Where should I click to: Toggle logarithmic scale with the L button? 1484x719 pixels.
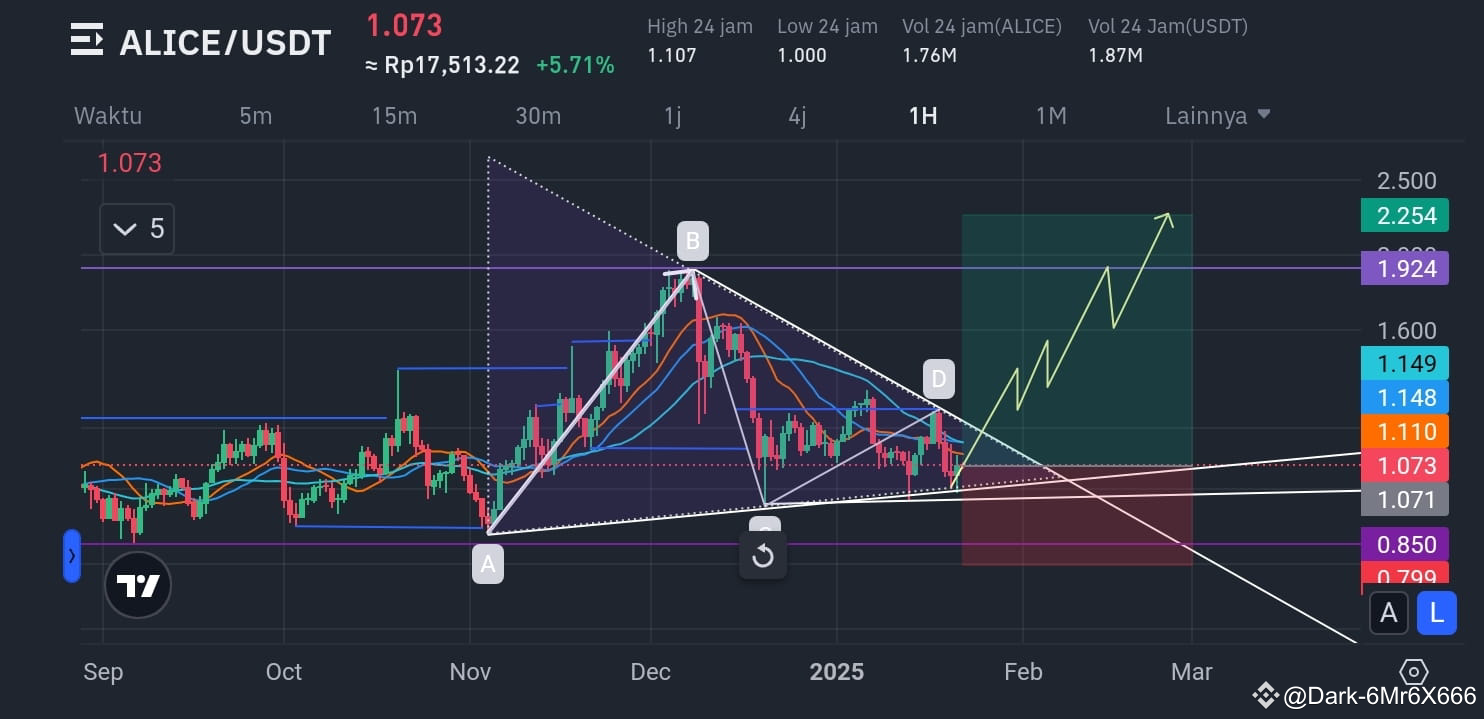pos(1436,612)
